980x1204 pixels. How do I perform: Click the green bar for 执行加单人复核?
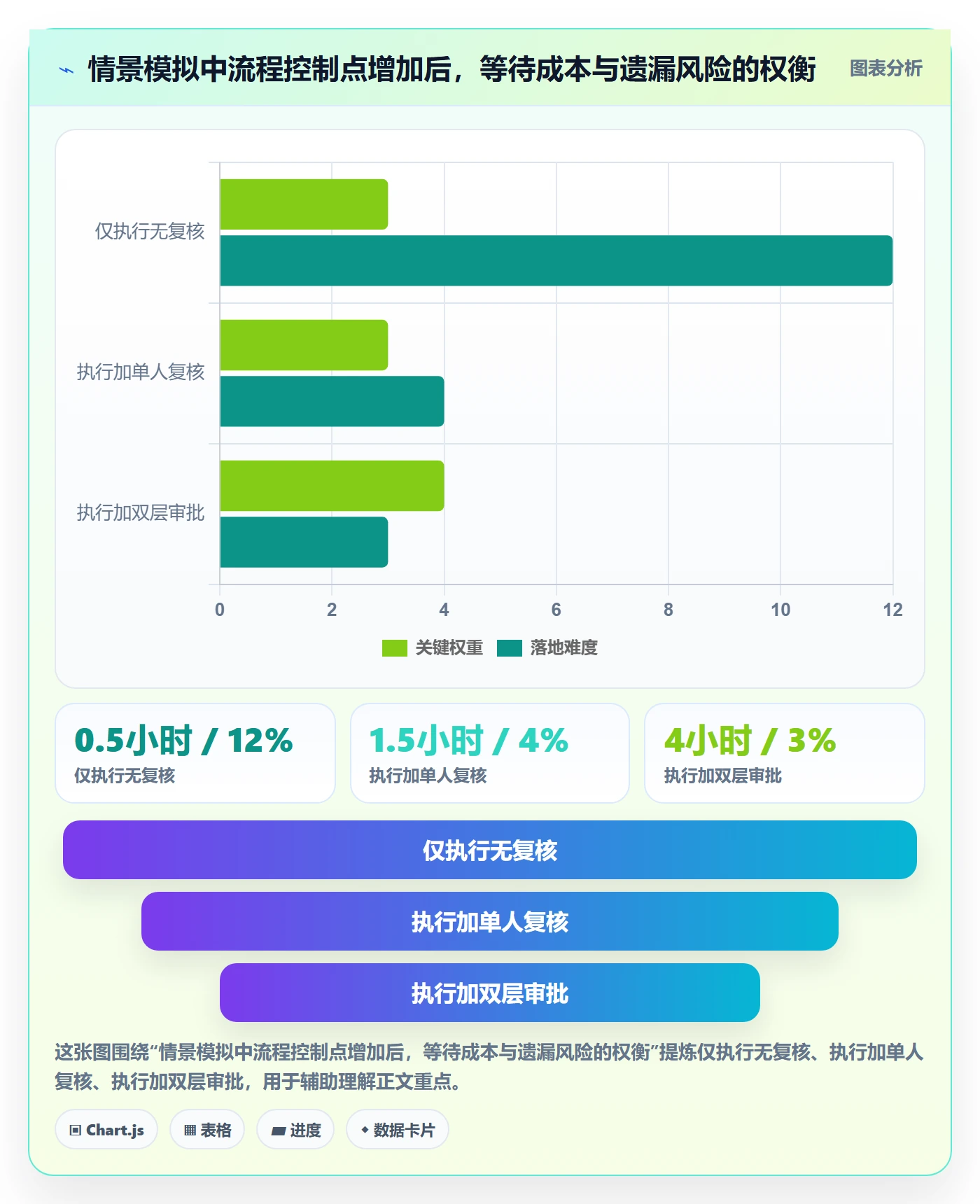pos(304,345)
